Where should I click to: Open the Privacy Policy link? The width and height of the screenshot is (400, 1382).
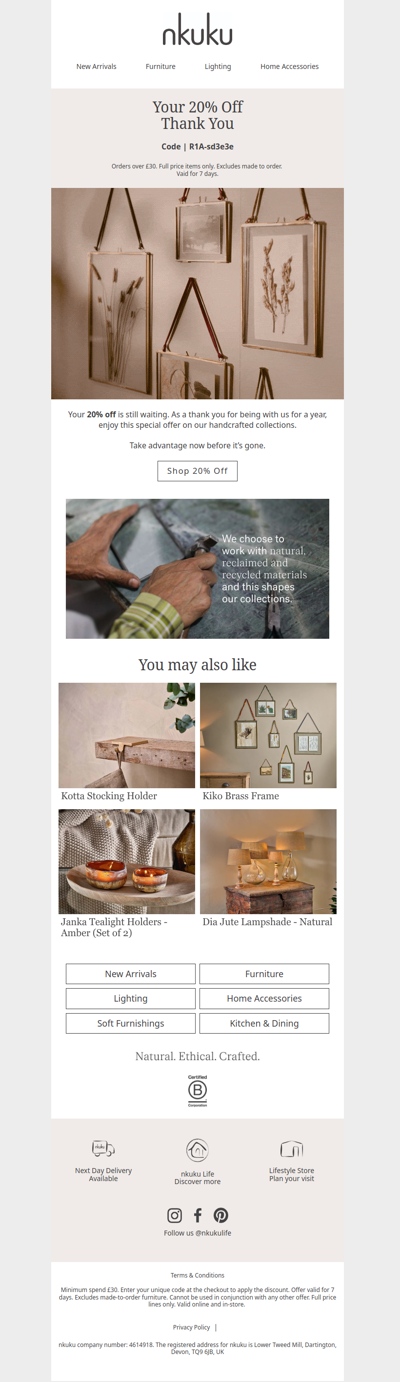click(191, 1327)
